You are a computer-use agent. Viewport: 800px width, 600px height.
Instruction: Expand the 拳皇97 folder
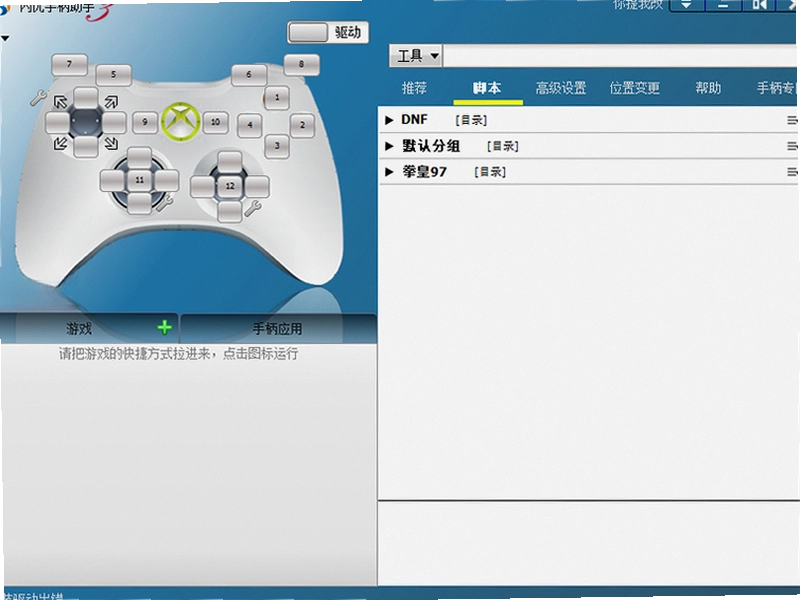[x=389, y=172]
